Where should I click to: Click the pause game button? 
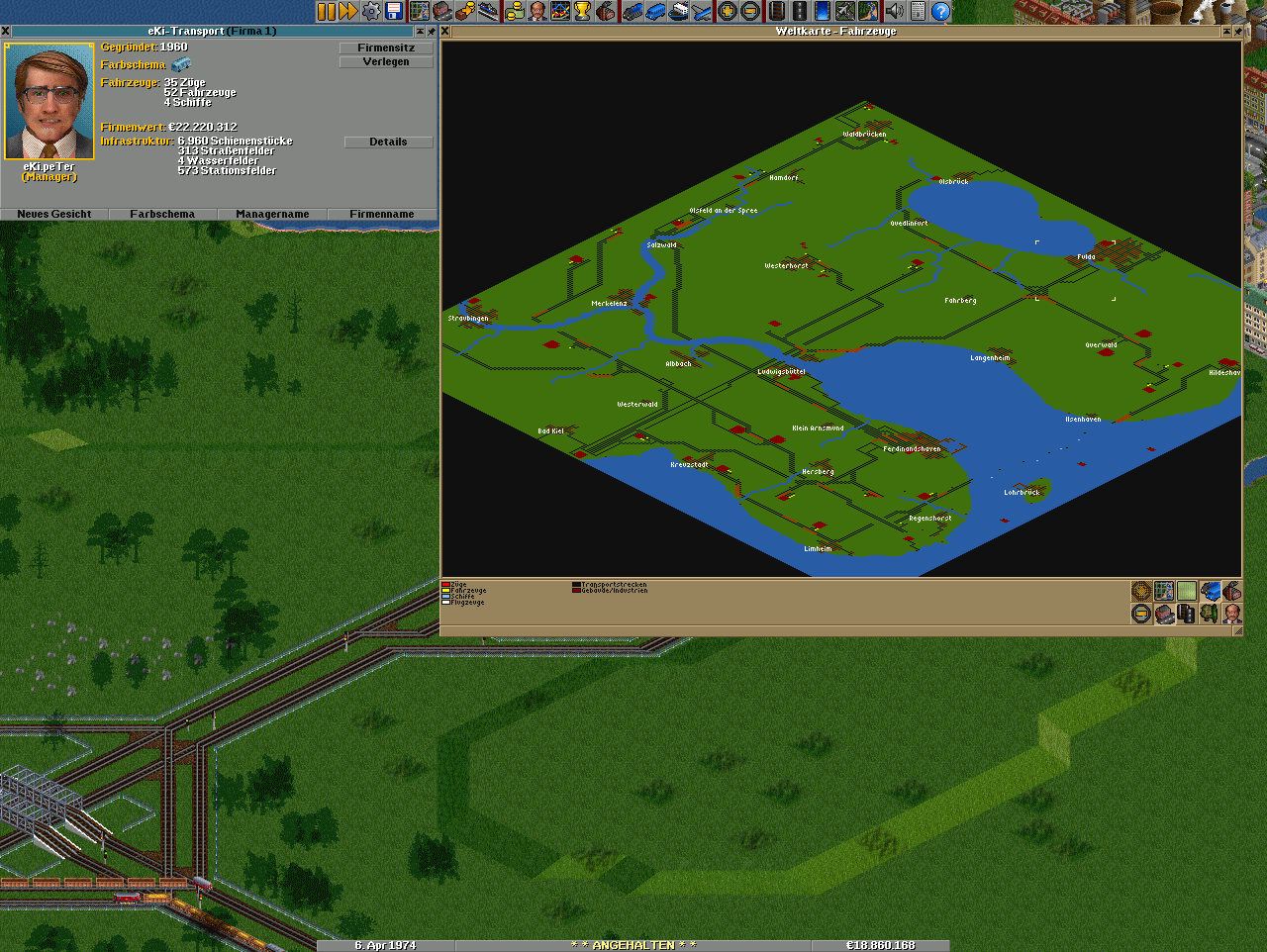coord(326,11)
